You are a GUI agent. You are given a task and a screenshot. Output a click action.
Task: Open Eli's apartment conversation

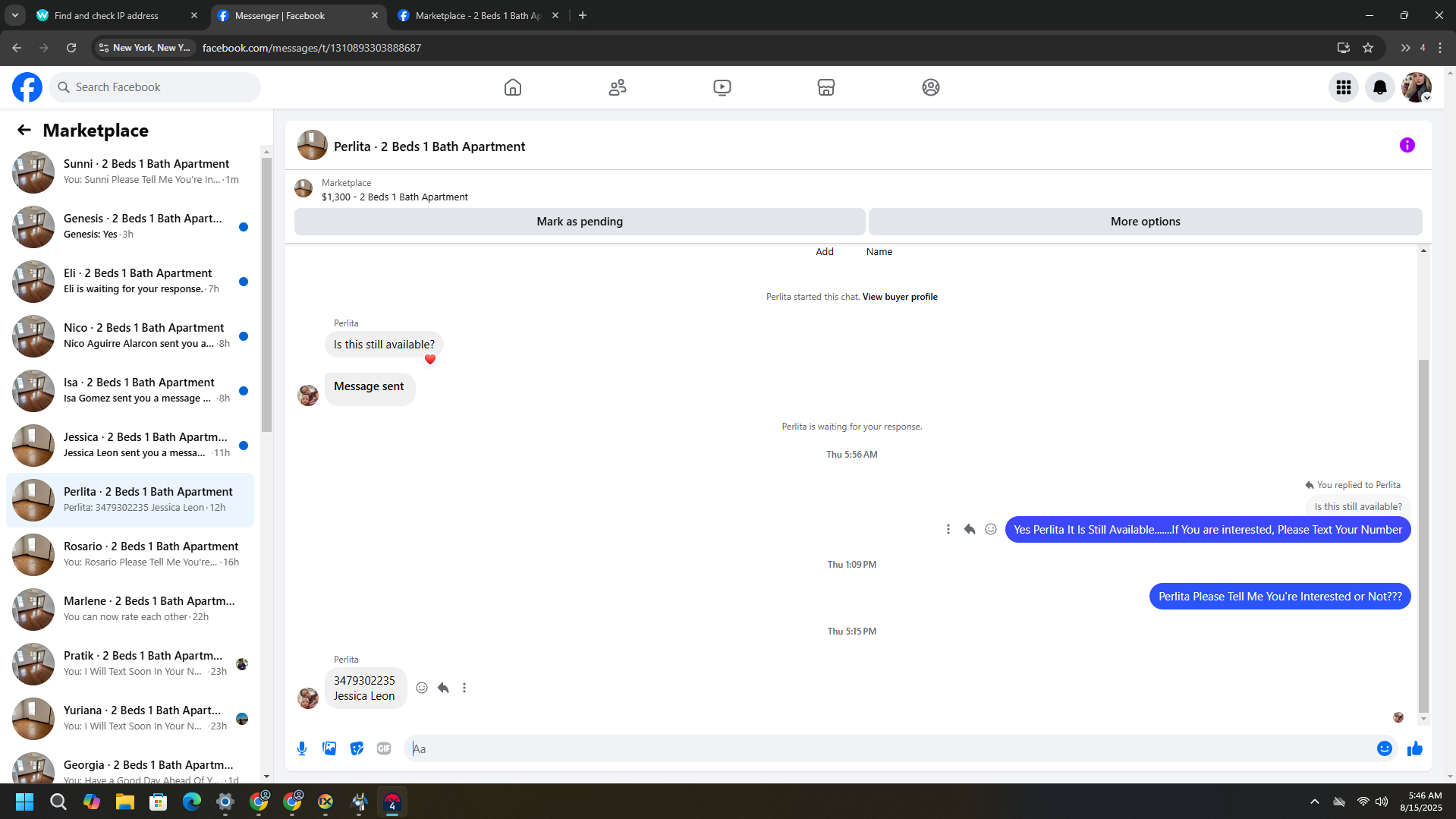[130, 281]
